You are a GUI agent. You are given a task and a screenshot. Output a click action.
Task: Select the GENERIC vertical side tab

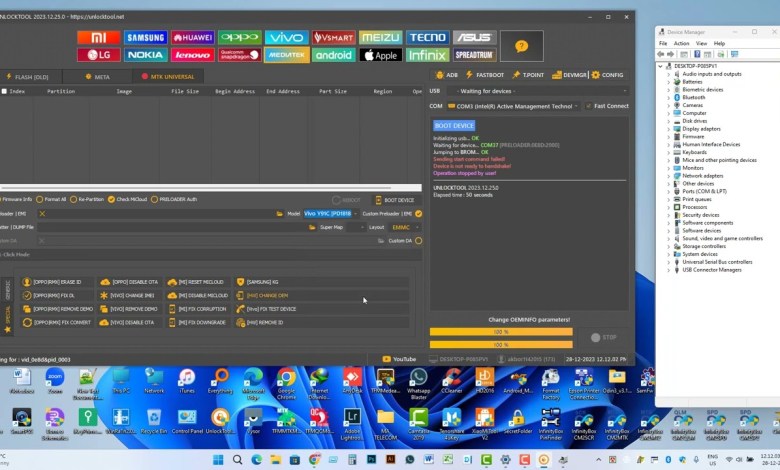[7, 289]
